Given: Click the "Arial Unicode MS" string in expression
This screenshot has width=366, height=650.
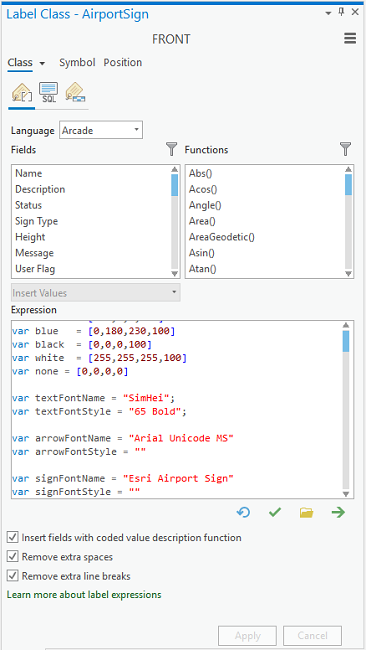Looking at the screenshot, I should click(x=181, y=438).
